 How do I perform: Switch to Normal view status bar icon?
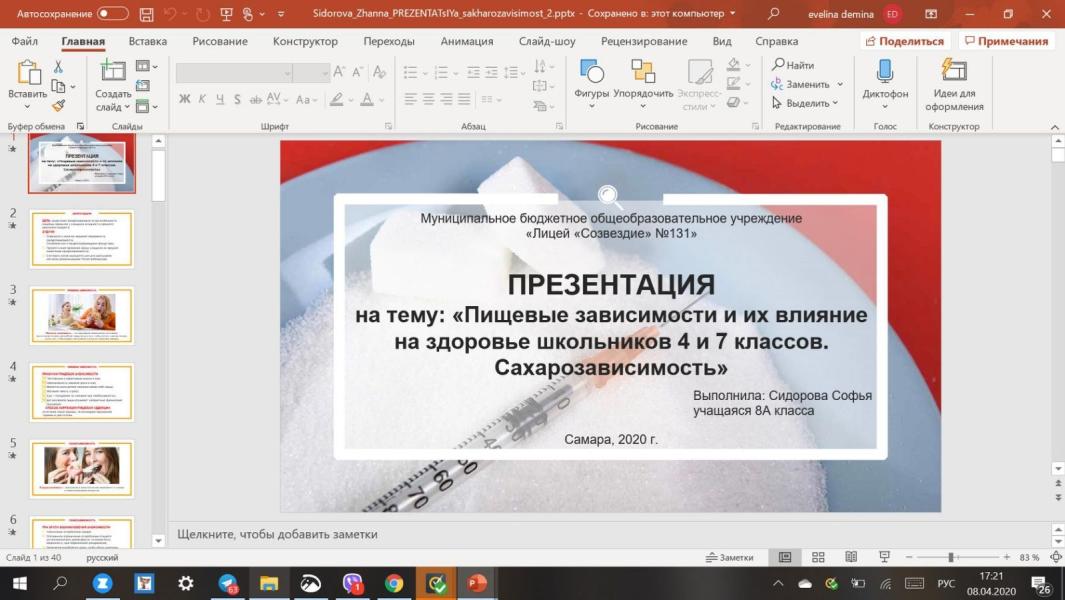coord(785,557)
